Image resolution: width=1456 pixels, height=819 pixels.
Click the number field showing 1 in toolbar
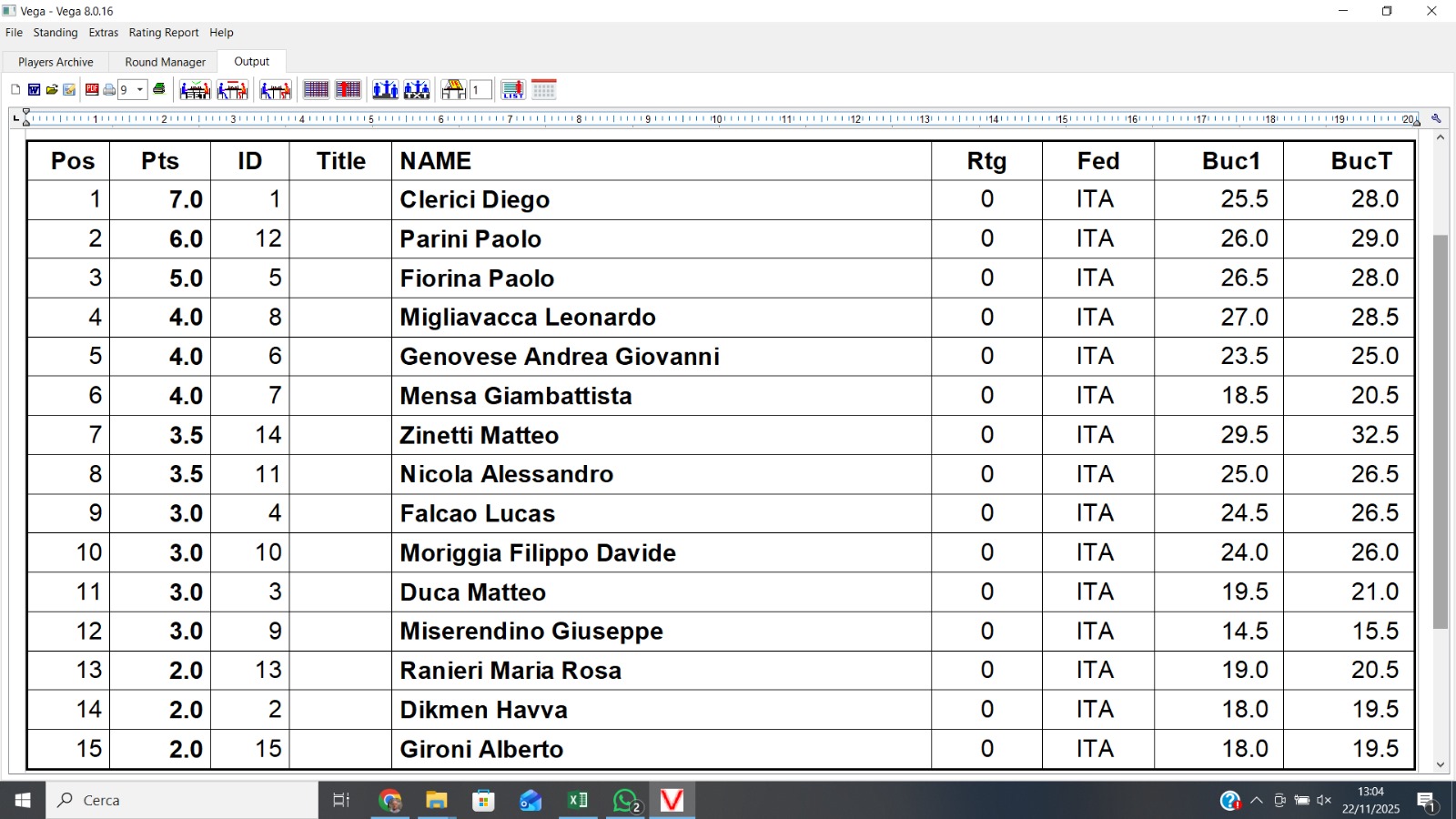tap(480, 90)
